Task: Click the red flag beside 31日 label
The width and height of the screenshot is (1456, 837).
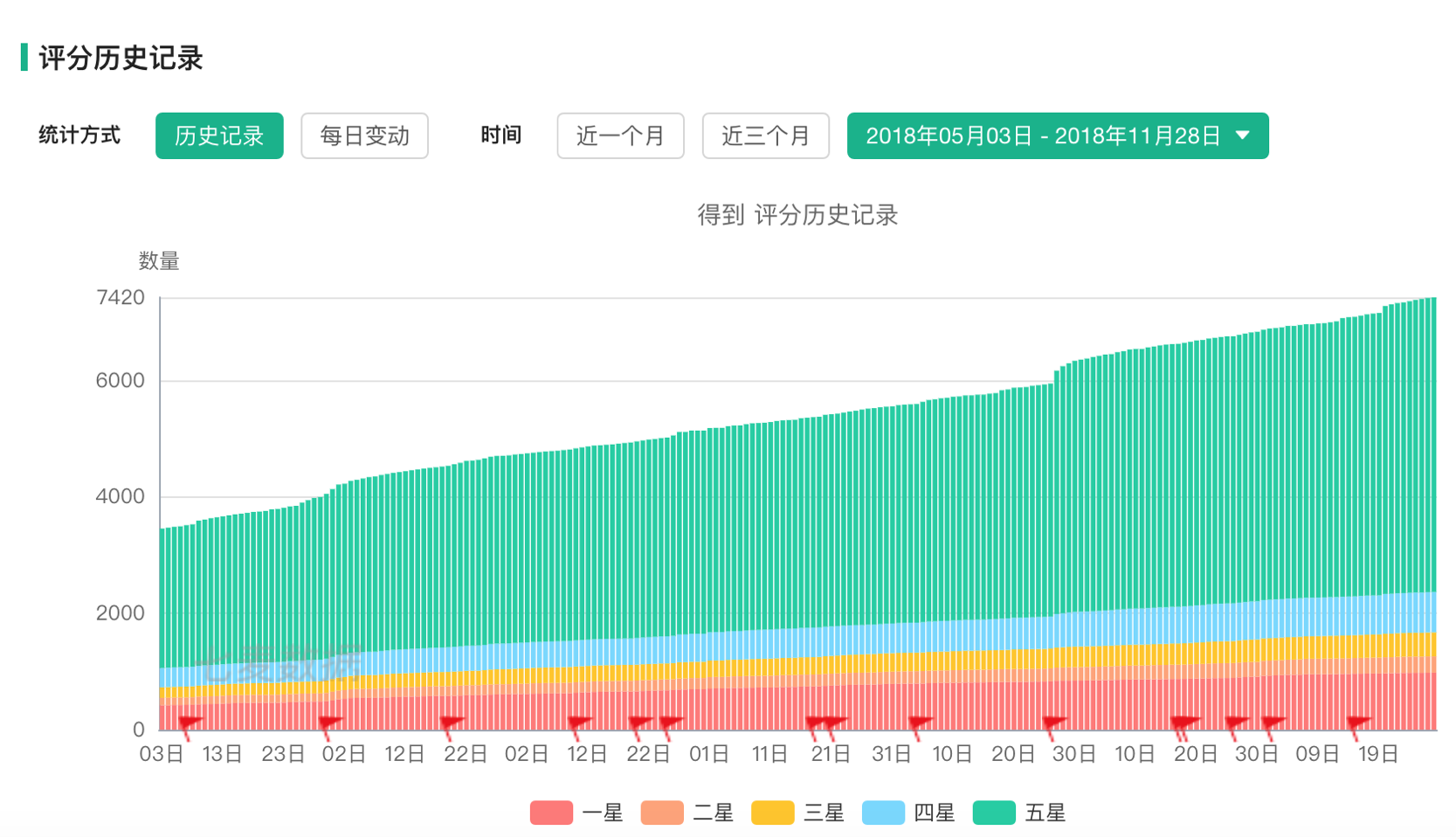Action: 921,723
